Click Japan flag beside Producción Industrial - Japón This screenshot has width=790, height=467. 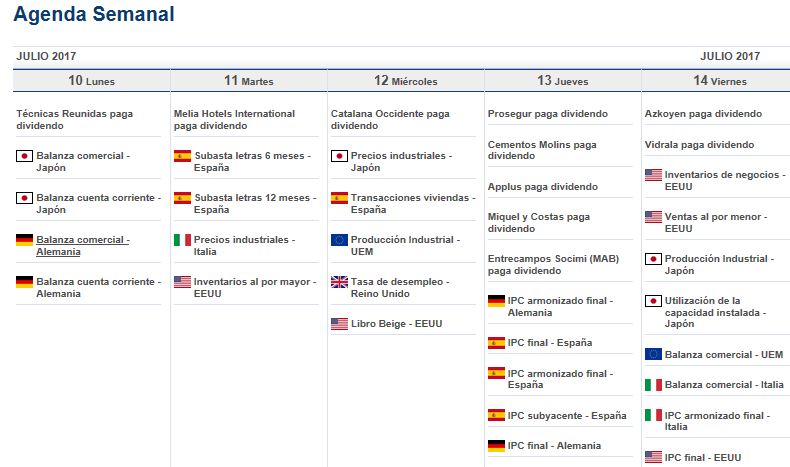[653, 259]
